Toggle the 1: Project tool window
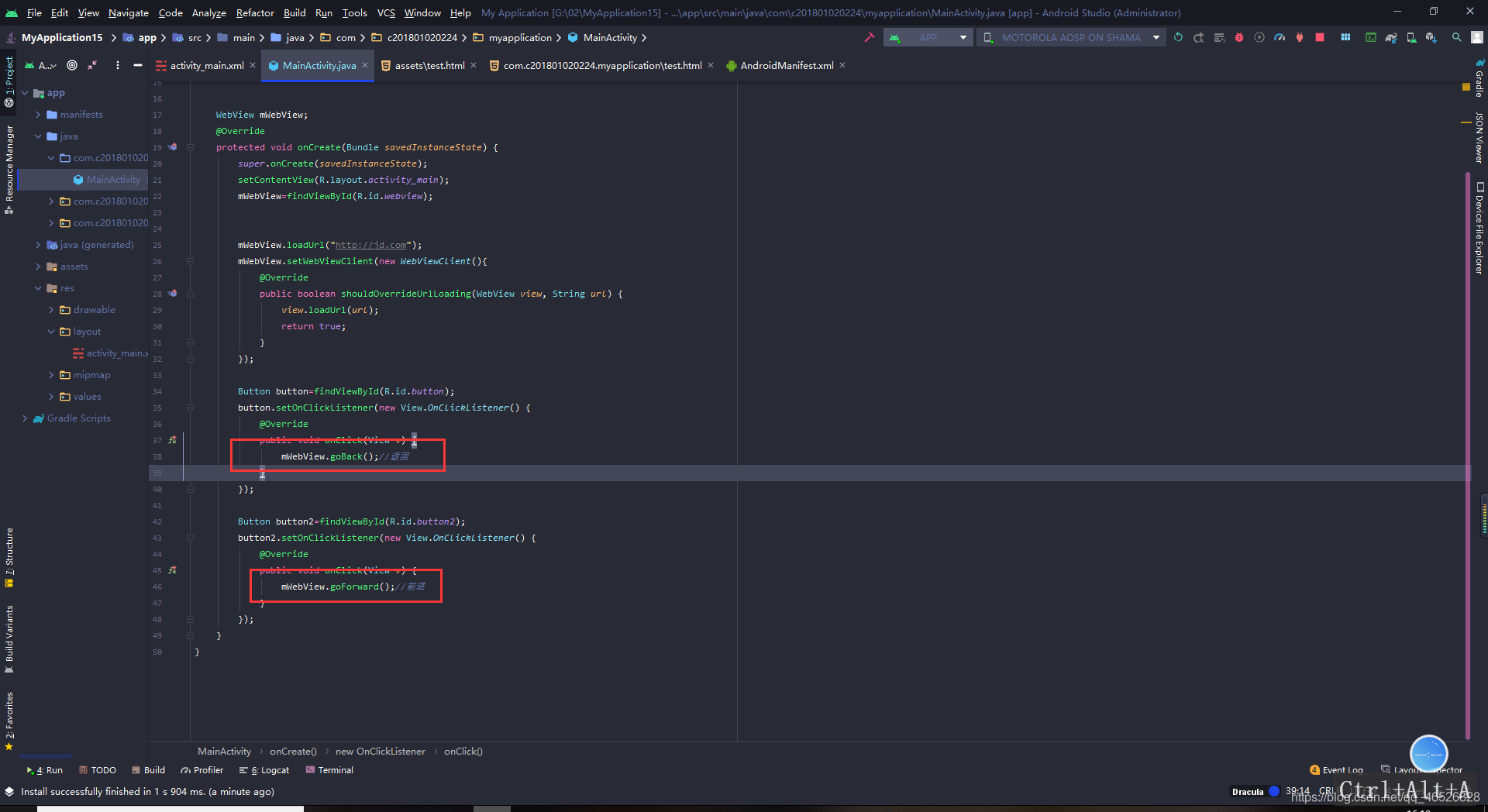Viewport: 1488px width, 812px height. pyautogui.click(x=9, y=81)
